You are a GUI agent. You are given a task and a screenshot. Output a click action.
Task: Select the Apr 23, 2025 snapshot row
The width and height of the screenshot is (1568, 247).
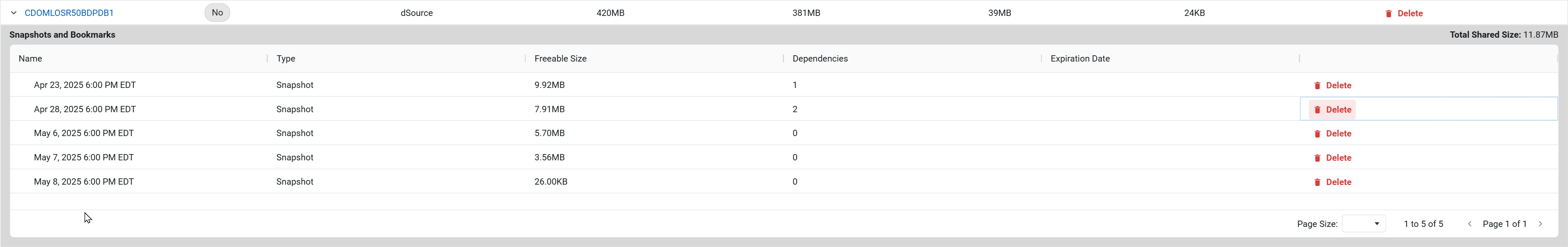coord(784,85)
